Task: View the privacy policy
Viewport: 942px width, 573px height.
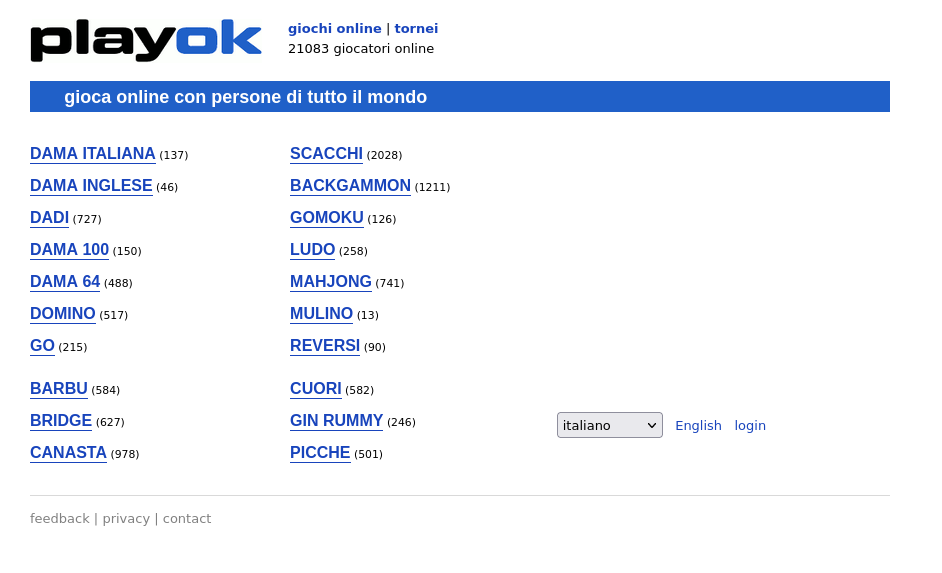Action: click(x=126, y=518)
